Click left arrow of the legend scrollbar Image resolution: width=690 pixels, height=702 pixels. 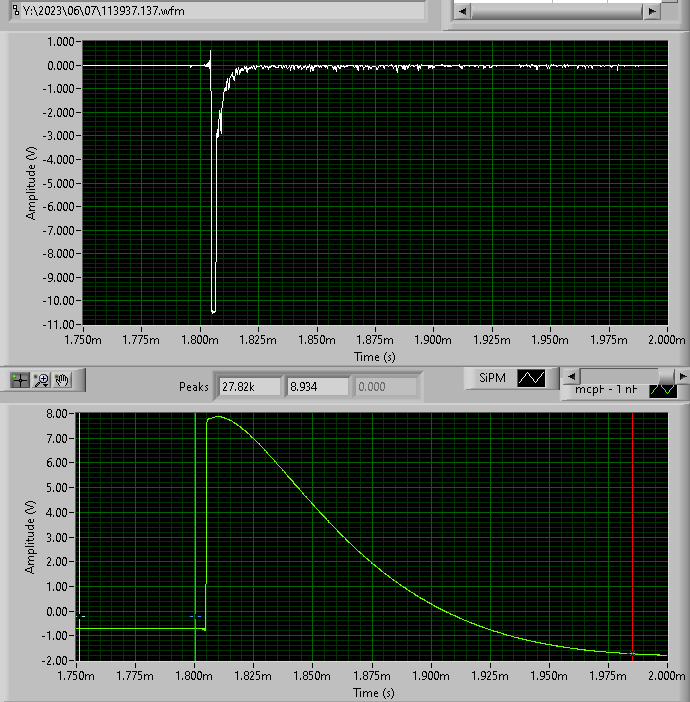tap(571, 377)
